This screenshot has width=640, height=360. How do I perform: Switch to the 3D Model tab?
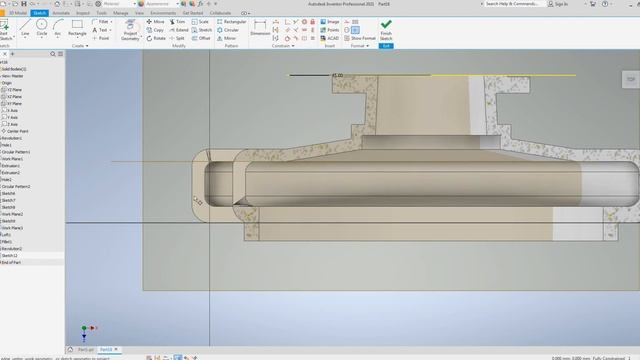coord(18,13)
